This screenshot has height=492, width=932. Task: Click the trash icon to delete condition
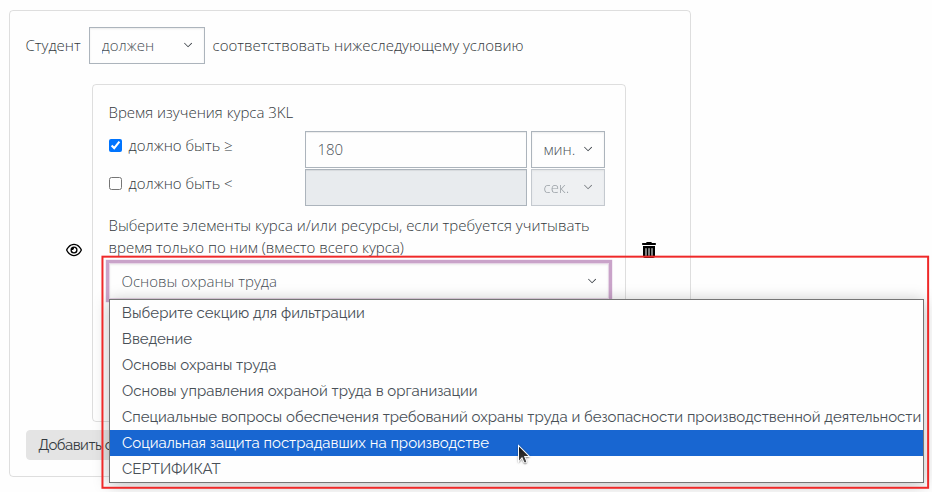click(x=649, y=249)
